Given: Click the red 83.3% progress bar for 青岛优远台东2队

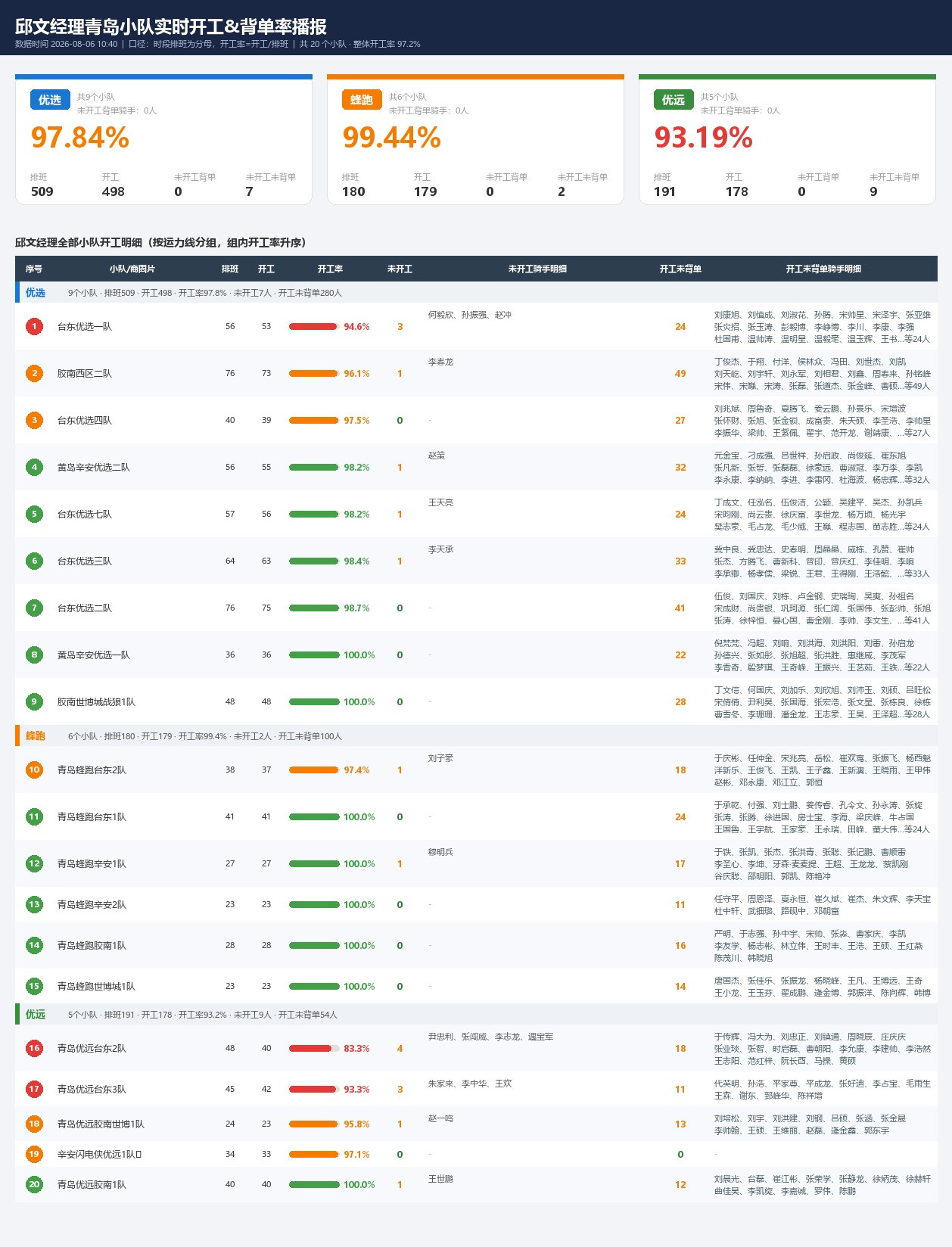Looking at the screenshot, I should tap(314, 1048).
